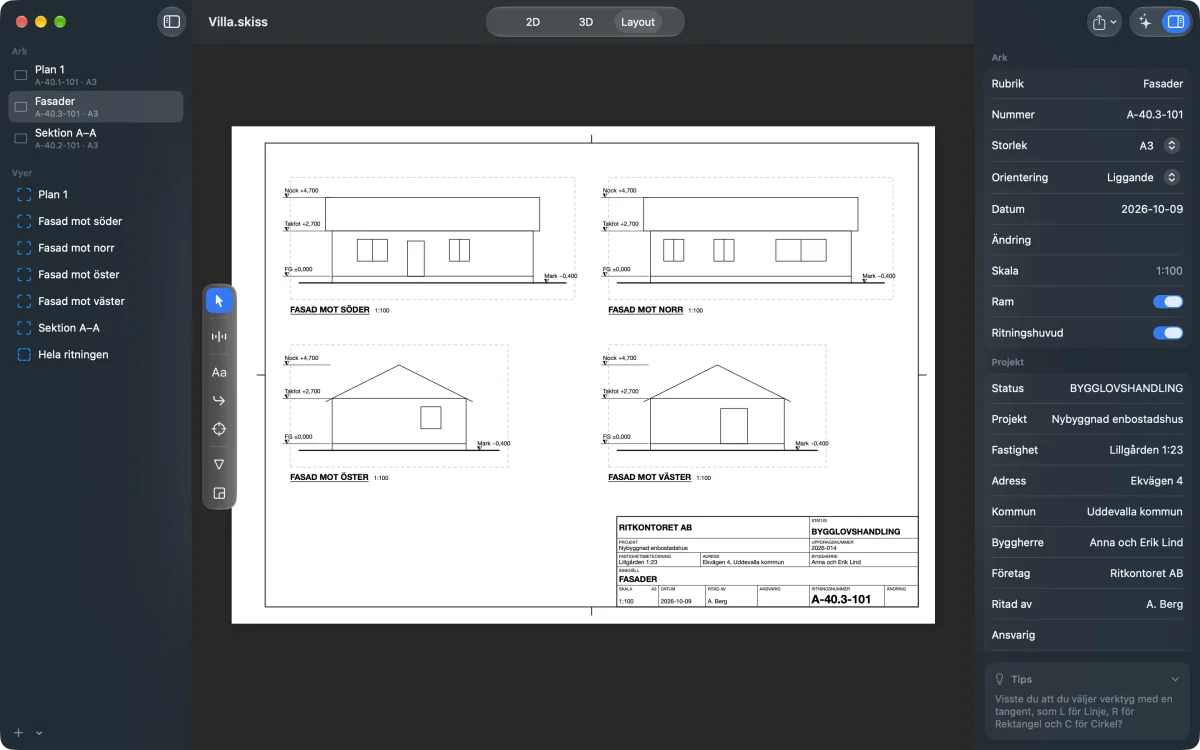Open the Sektion A–A sheet
Screen dimensions: 1200x750
[96, 138]
